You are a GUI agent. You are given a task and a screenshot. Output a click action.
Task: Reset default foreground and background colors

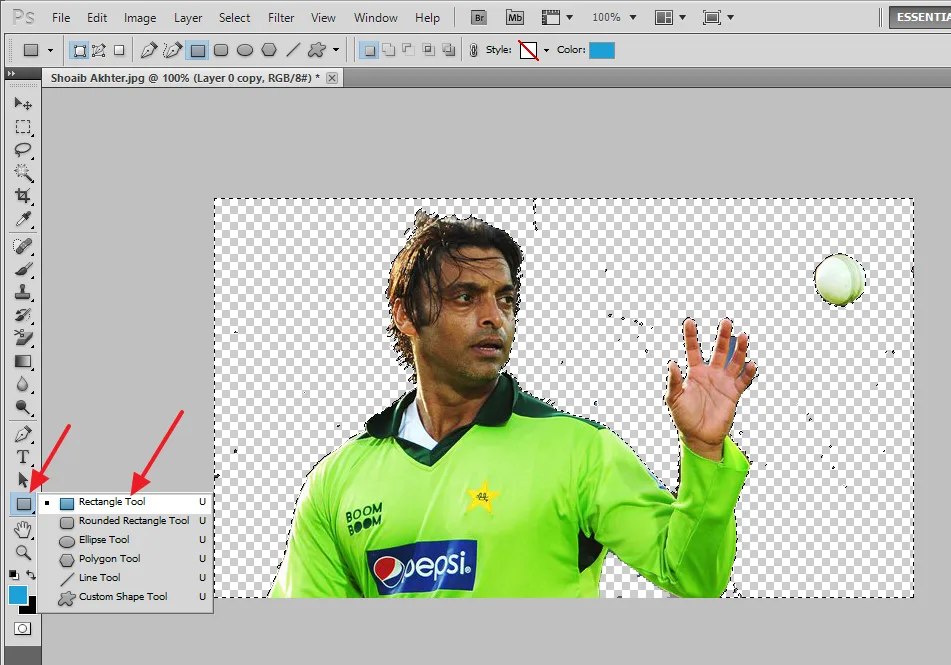click(x=13, y=574)
